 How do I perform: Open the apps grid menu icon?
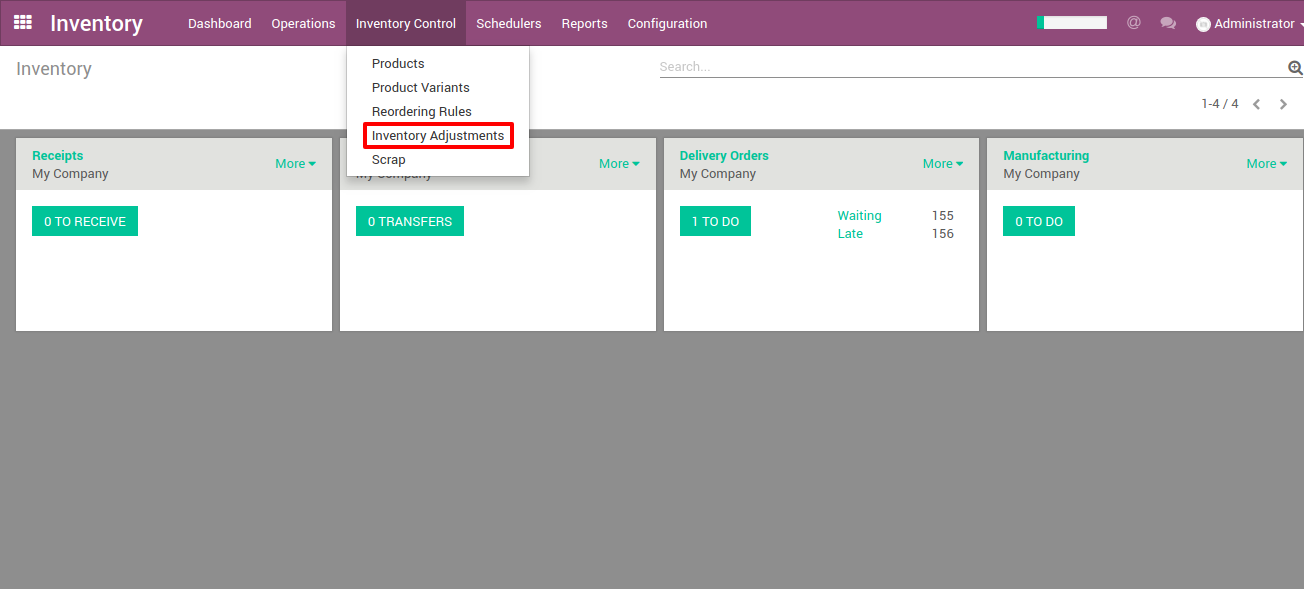22,22
